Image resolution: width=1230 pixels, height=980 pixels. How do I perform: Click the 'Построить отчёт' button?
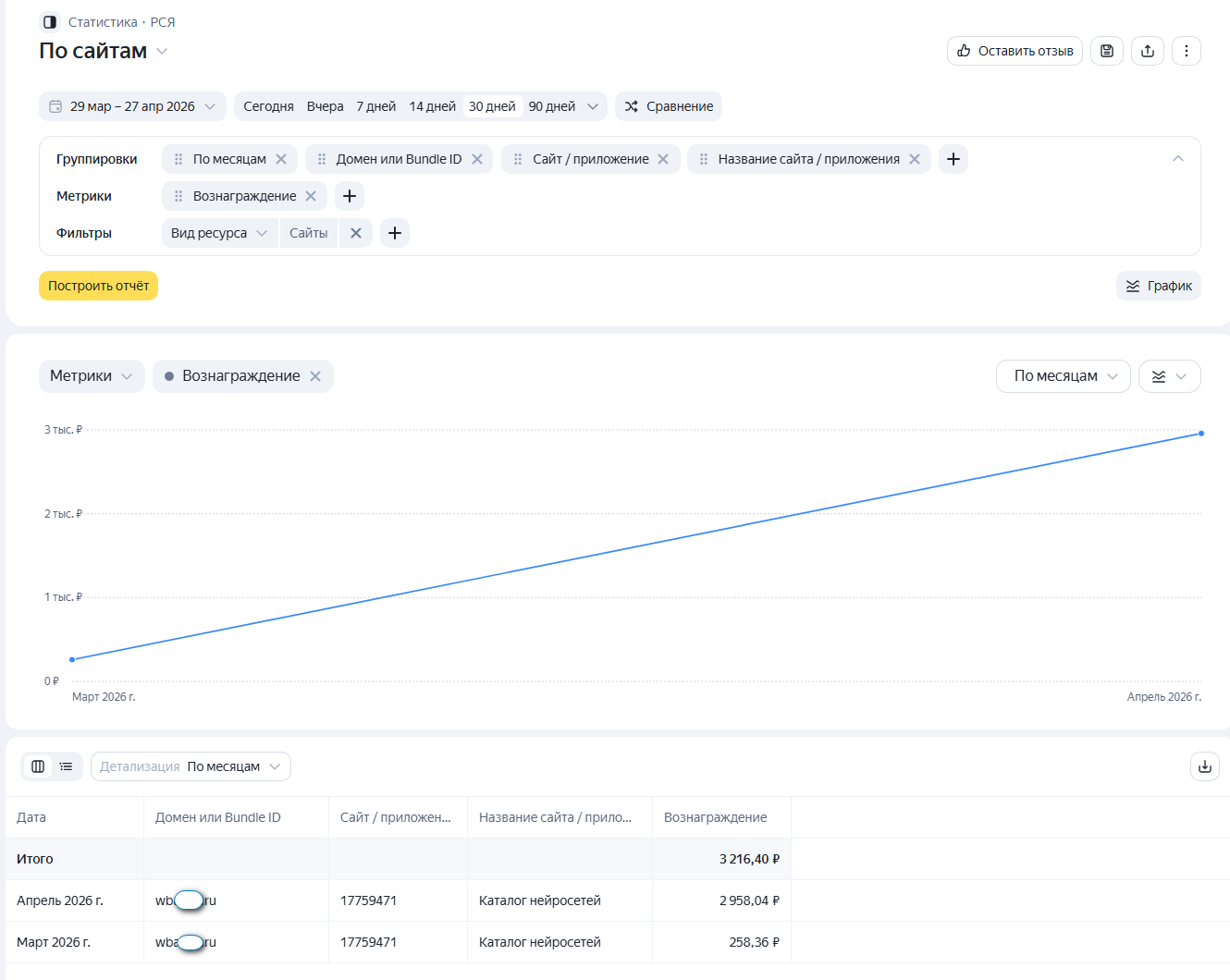click(x=98, y=286)
